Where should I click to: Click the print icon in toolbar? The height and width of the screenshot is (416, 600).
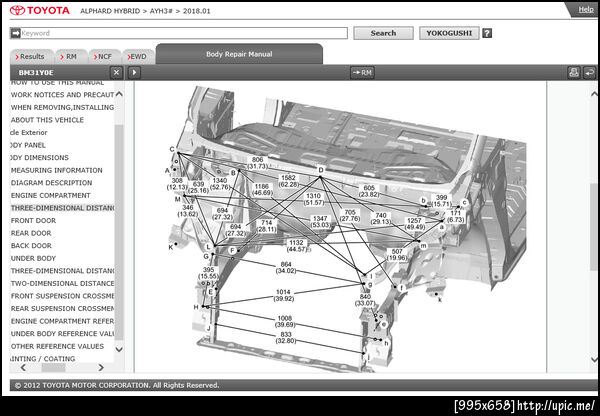(574, 72)
